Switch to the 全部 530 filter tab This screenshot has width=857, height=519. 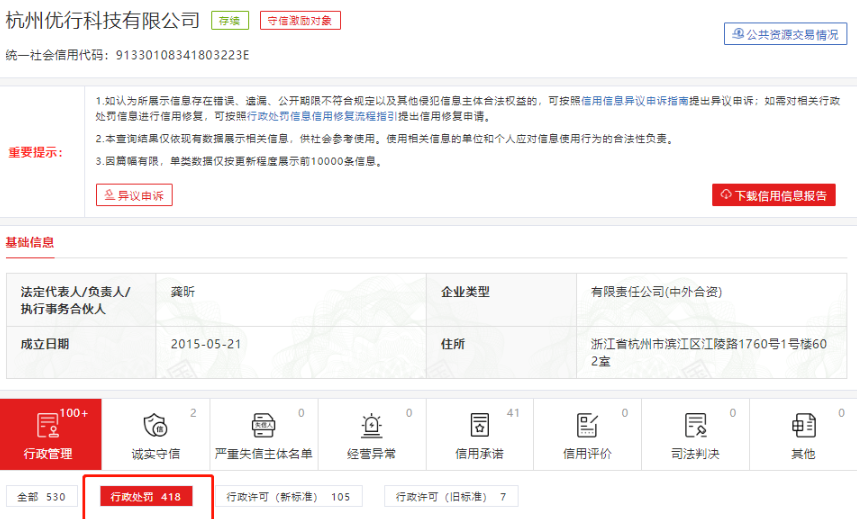pyautogui.click(x=41, y=497)
